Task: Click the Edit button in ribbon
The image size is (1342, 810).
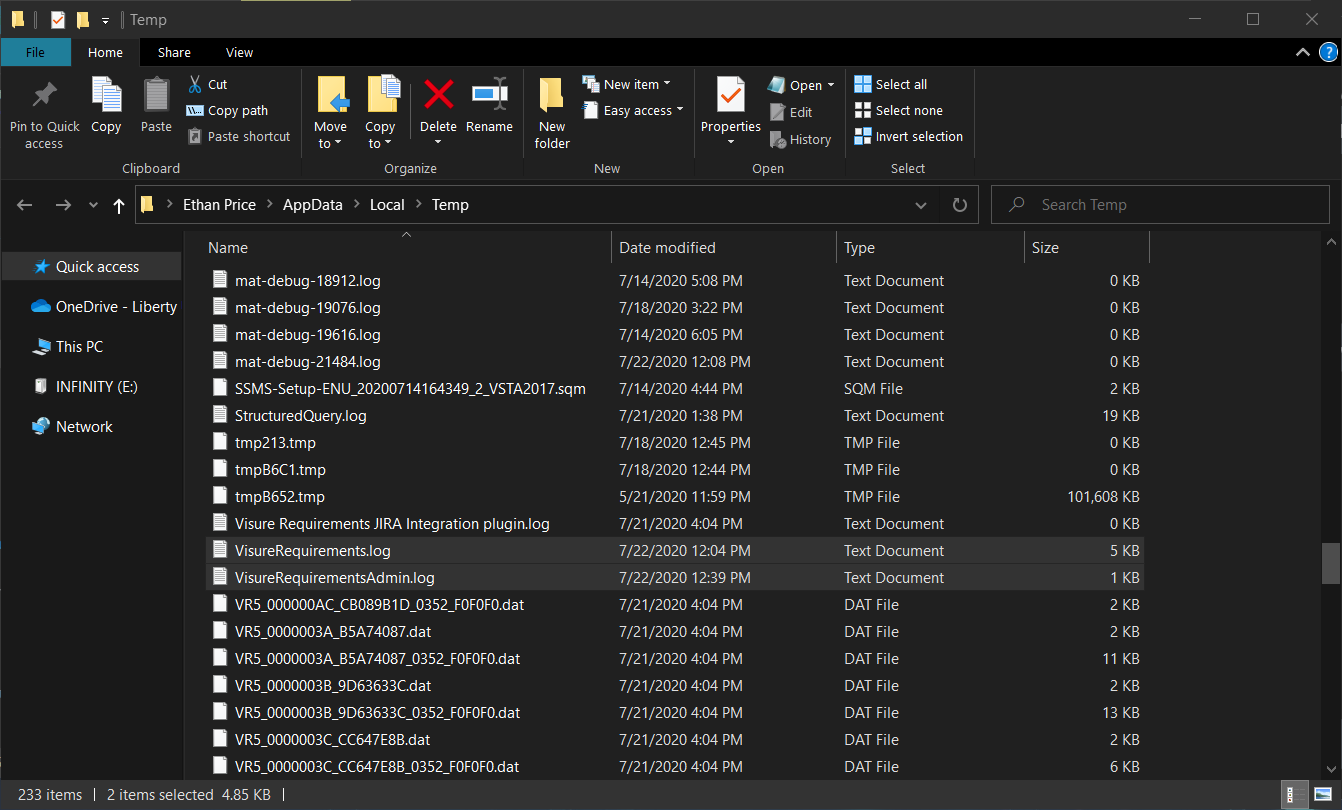Action: pos(791,112)
